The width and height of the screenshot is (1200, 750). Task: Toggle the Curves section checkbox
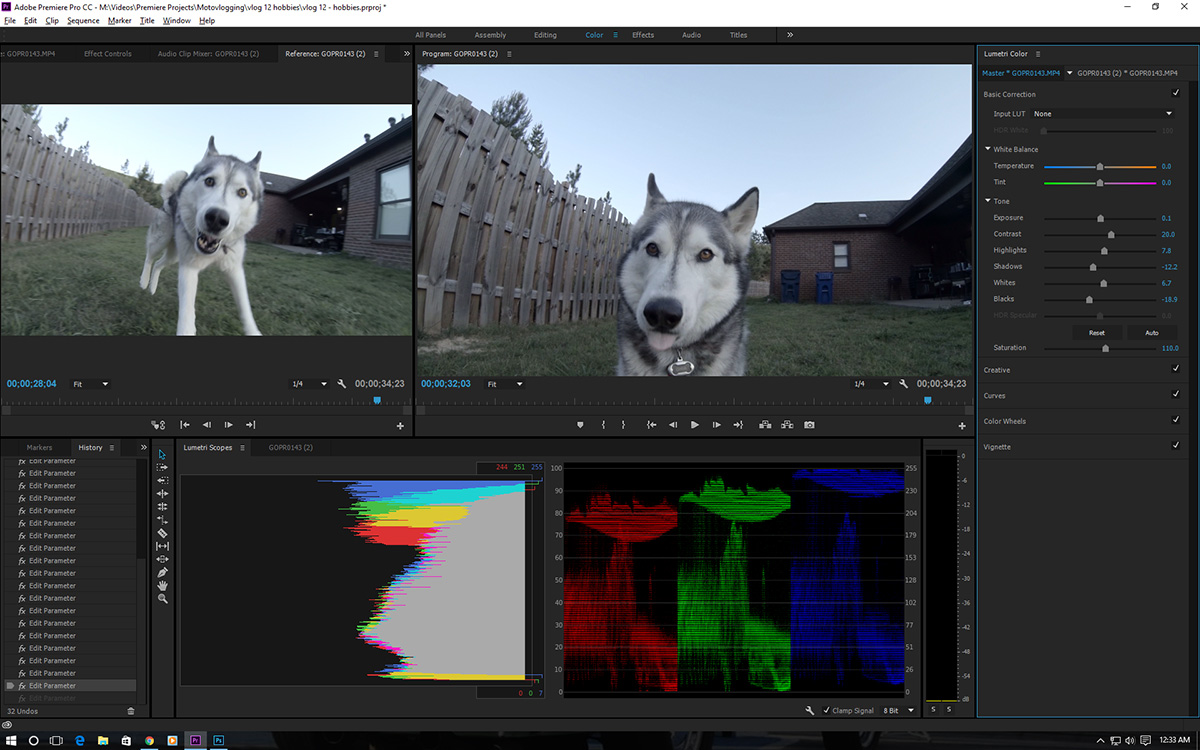click(x=1176, y=395)
